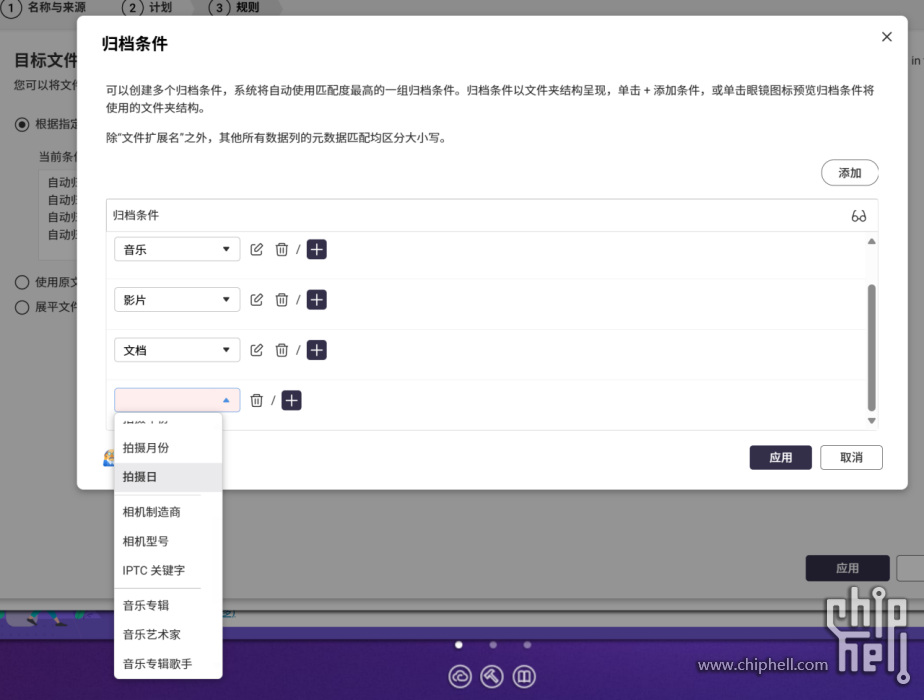924x700 pixels.
Task: Open the 影片 condition dropdown
Action: pos(177,300)
